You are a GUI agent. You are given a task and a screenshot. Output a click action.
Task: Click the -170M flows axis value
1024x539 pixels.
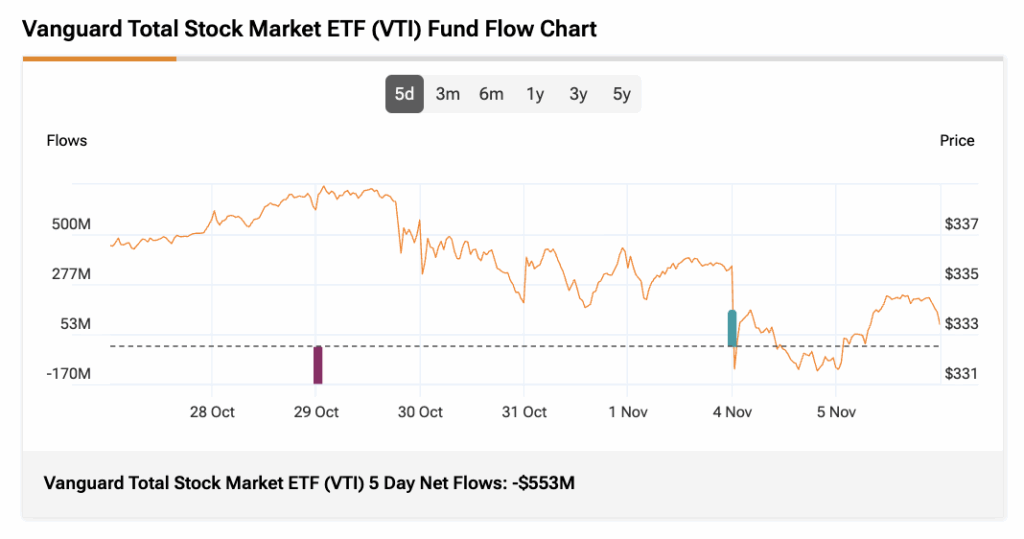70,374
